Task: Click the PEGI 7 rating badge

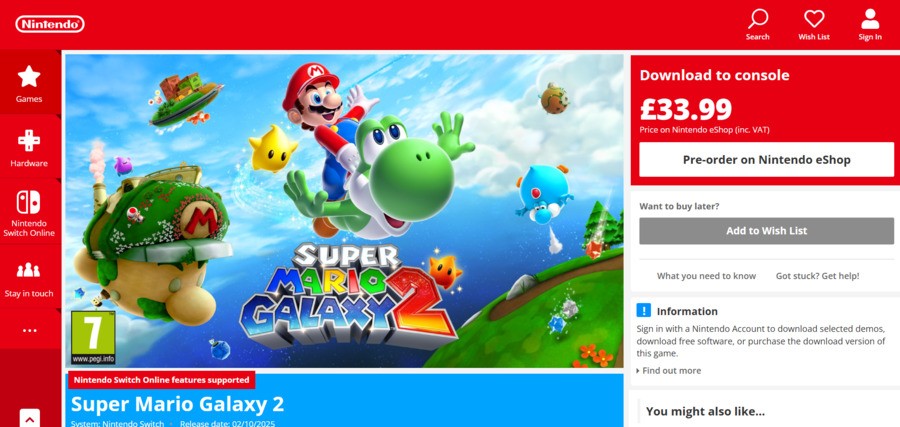Action: tap(93, 336)
